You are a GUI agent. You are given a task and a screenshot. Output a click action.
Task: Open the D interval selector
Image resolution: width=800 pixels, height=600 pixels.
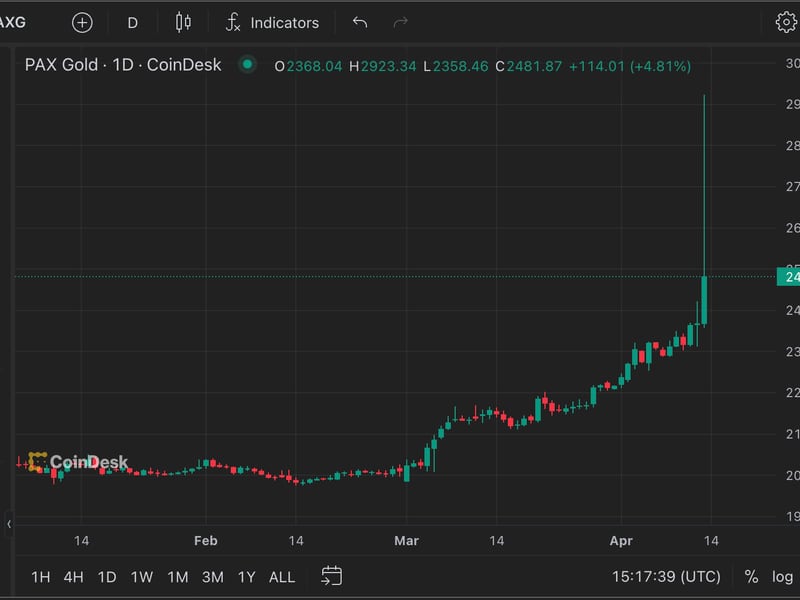[131, 22]
